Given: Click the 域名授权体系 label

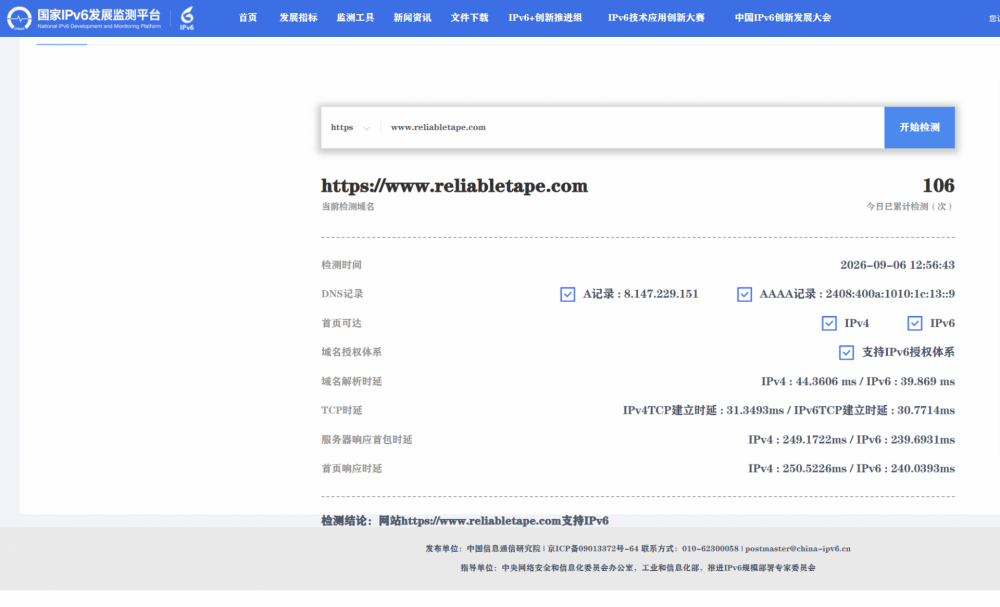Looking at the screenshot, I should tap(351, 352).
